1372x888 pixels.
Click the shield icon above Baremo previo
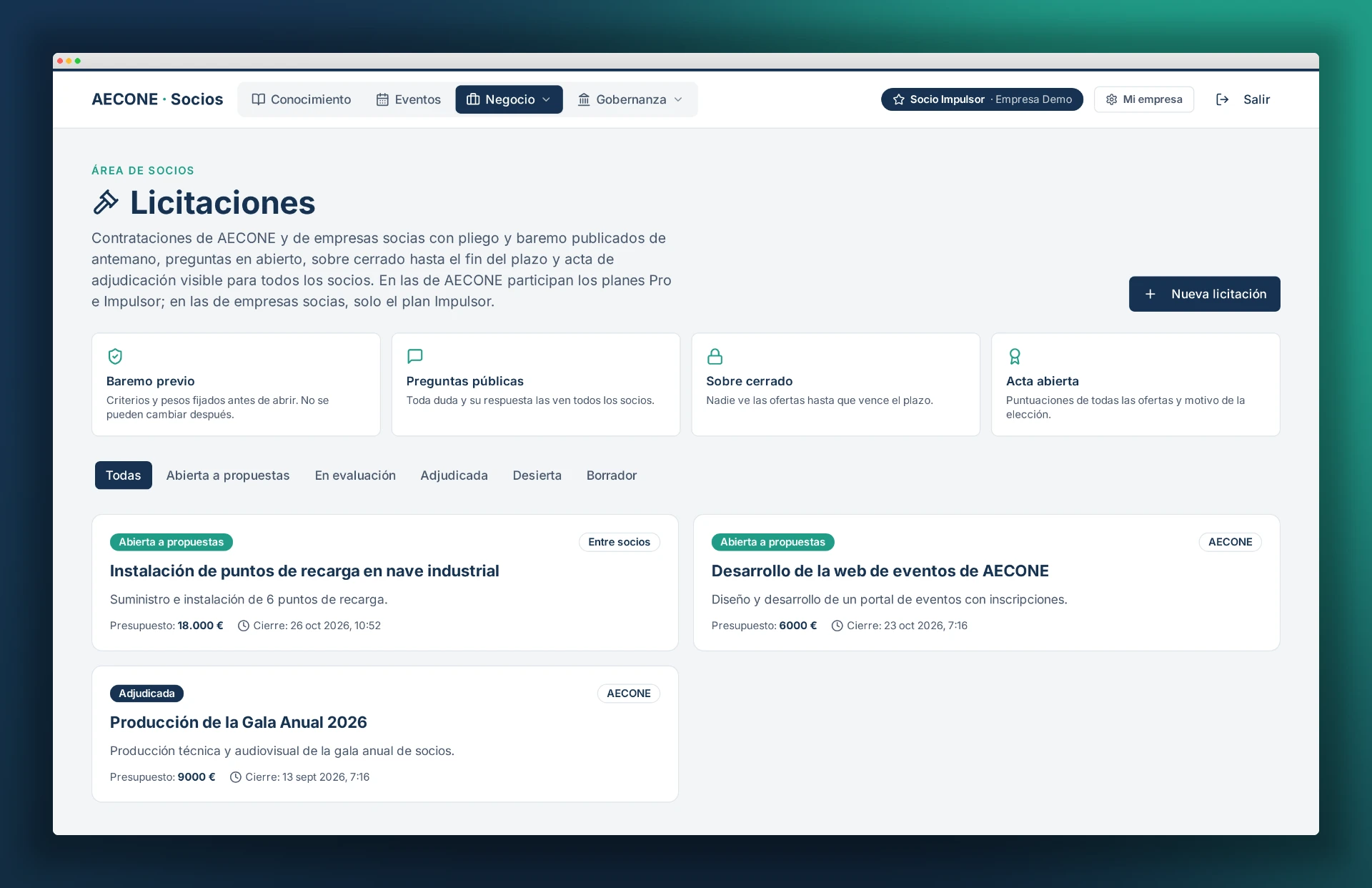pyautogui.click(x=114, y=356)
